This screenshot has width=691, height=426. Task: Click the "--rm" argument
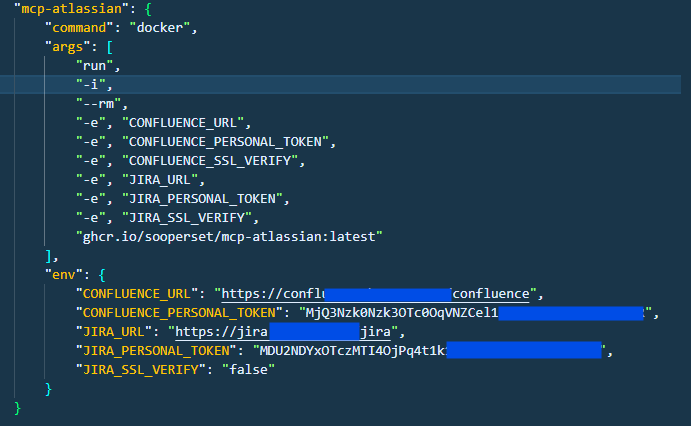[98, 104]
